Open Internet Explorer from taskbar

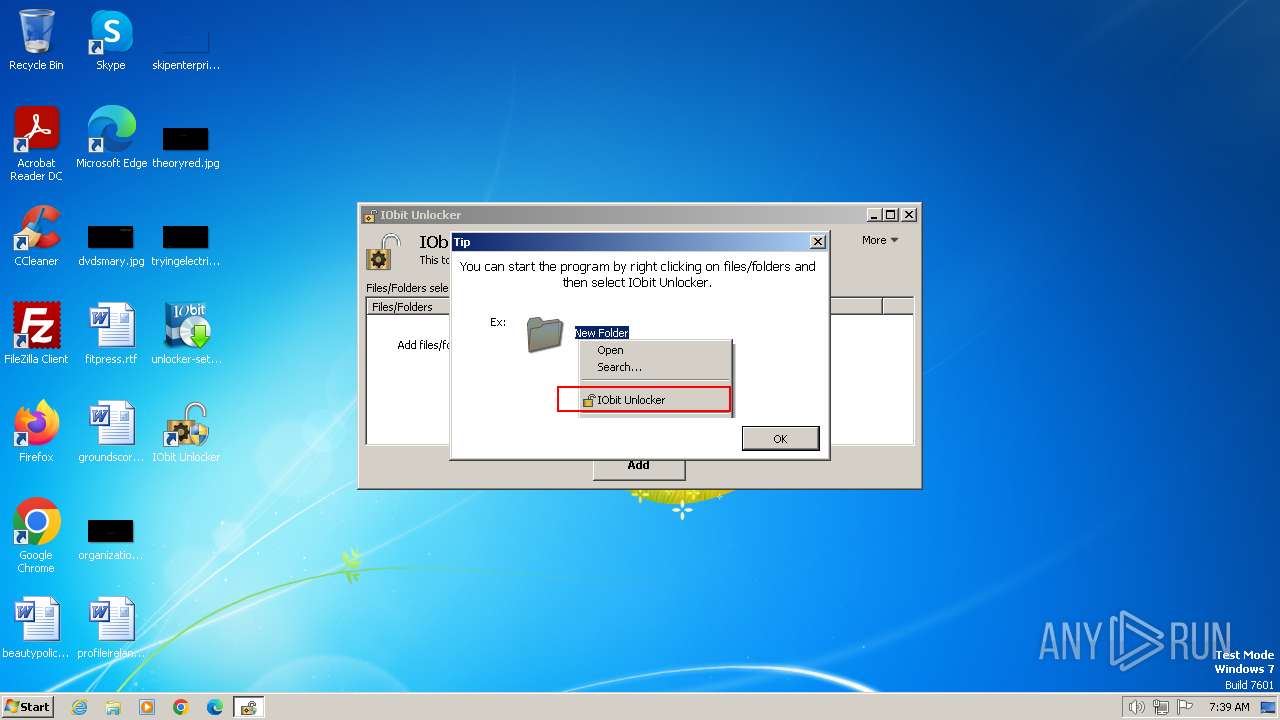click(80, 707)
